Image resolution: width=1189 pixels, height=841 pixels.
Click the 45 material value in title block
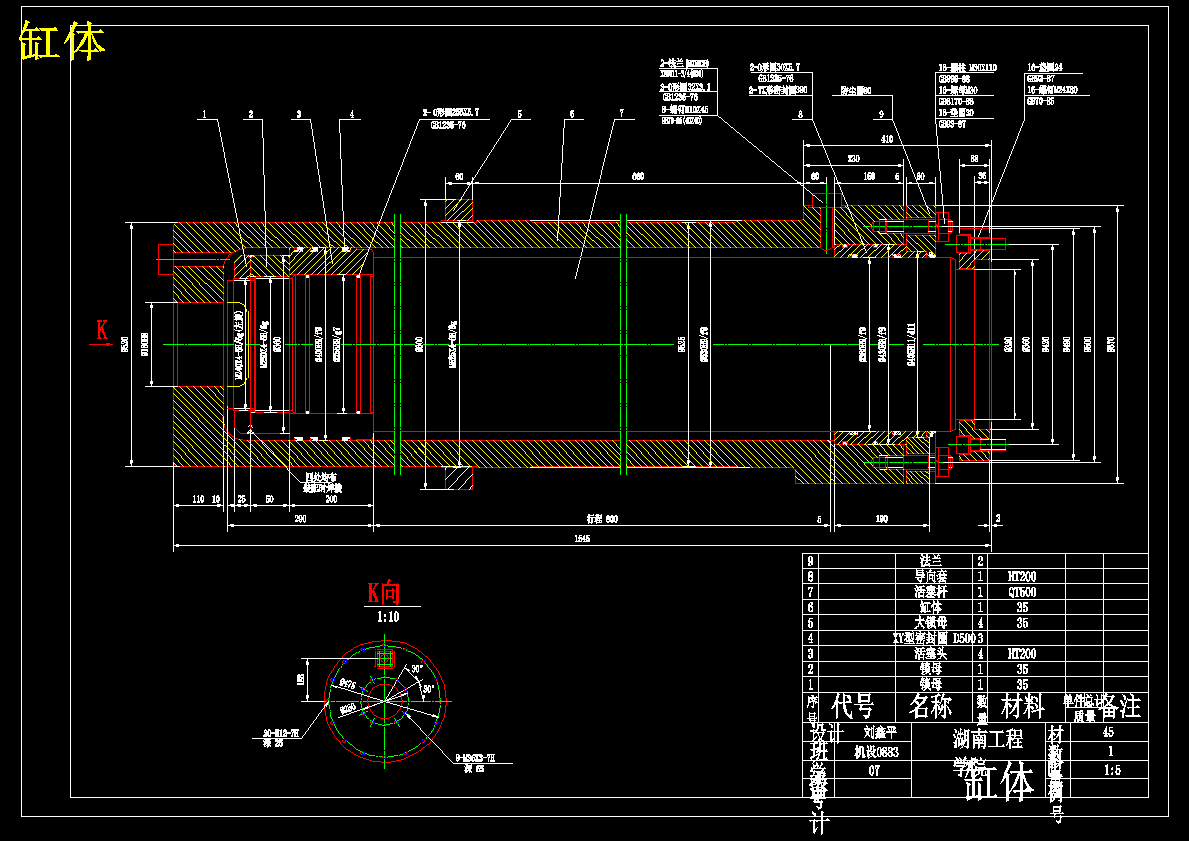pos(1108,733)
